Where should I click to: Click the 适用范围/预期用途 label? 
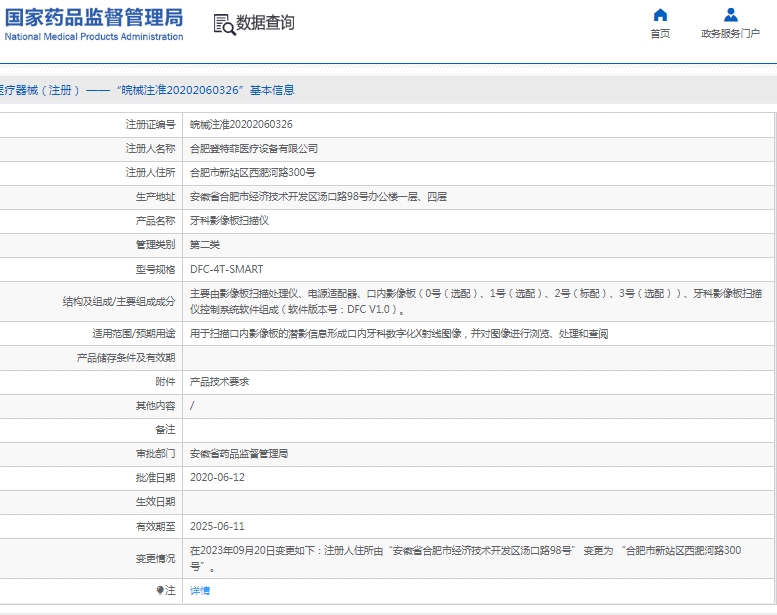pos(134,334)
